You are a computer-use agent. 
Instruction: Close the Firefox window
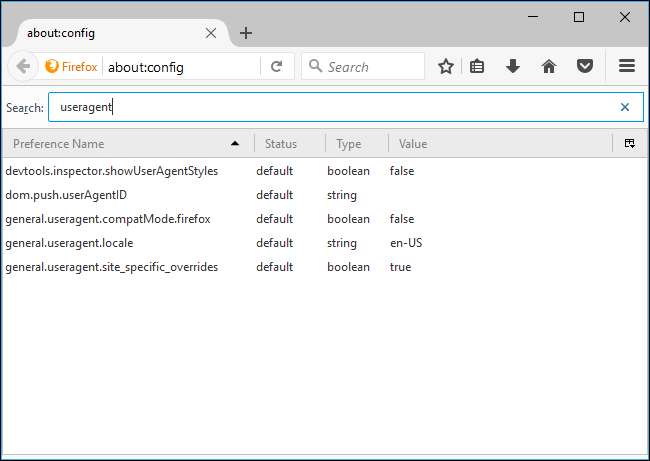625,17
